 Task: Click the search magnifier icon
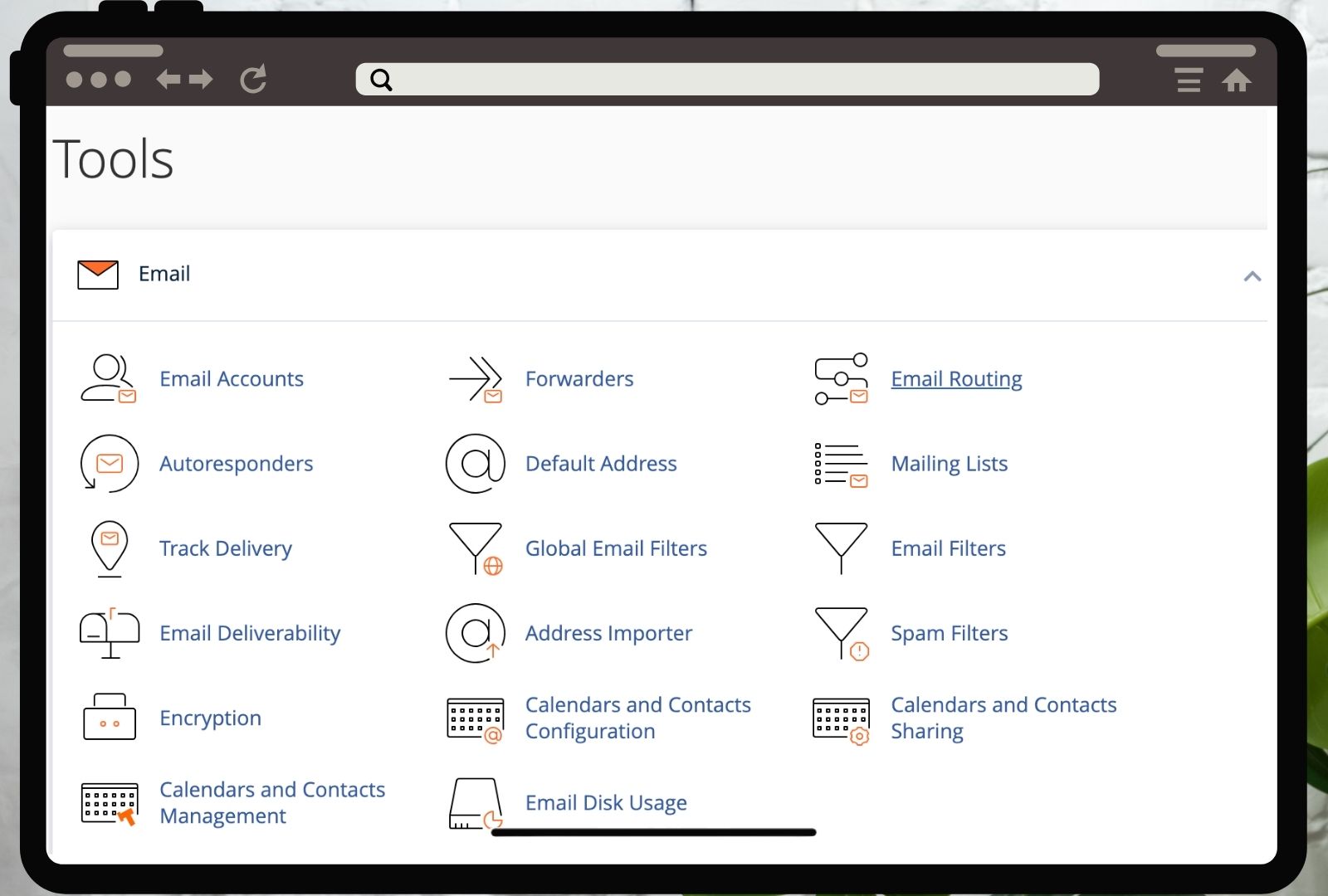click(x=381, y=80)
